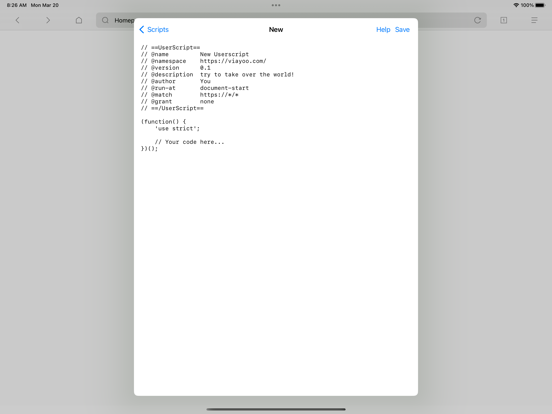Tap the home indicator bar
Viewport: 552px width, 414px height.
click(276, 409)
